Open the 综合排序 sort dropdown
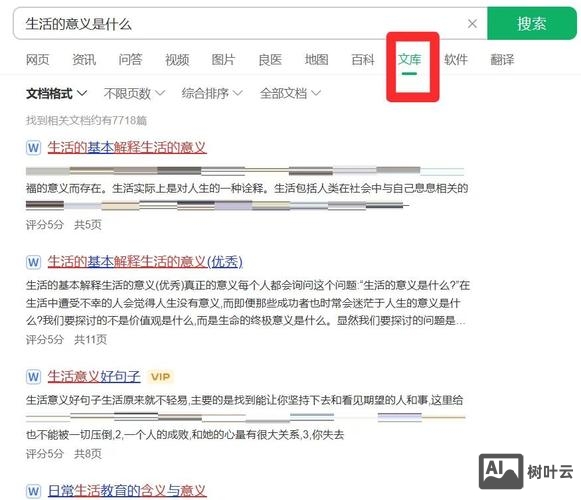 212,93
